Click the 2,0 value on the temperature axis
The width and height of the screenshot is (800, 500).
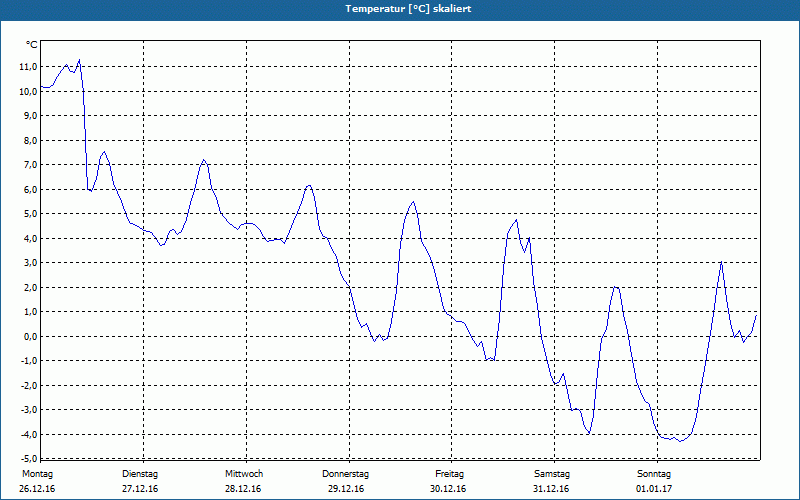[x=30, y=287]
